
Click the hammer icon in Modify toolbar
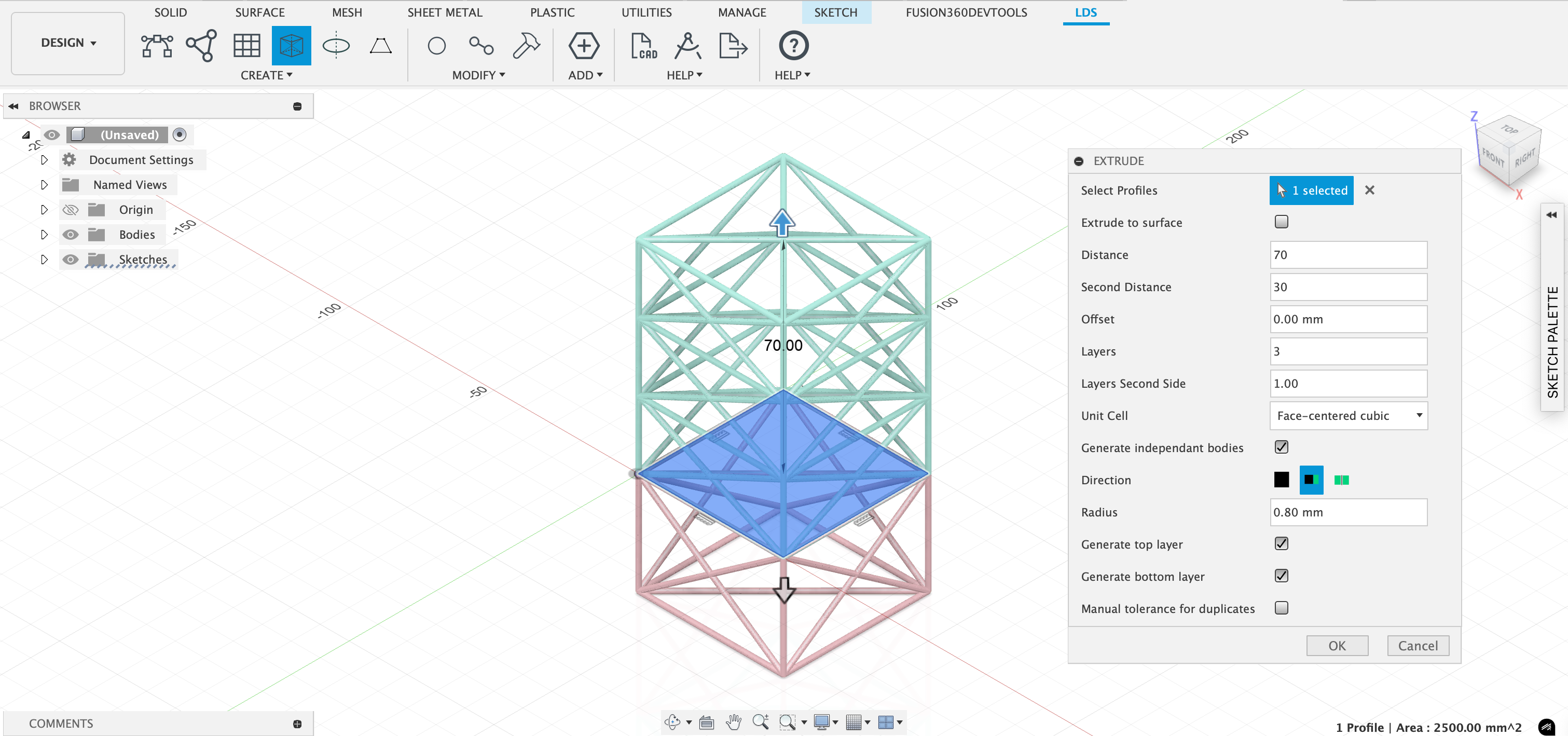pos(526,46)
